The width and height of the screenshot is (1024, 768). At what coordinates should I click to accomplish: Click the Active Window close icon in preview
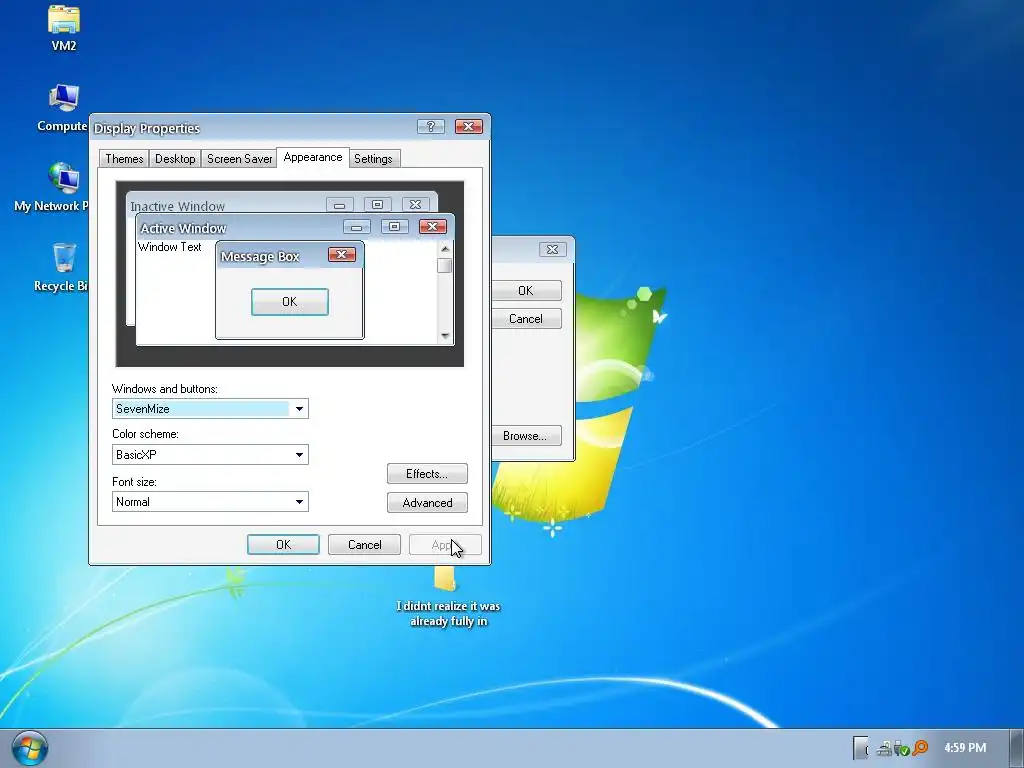(x=432, y=227)
